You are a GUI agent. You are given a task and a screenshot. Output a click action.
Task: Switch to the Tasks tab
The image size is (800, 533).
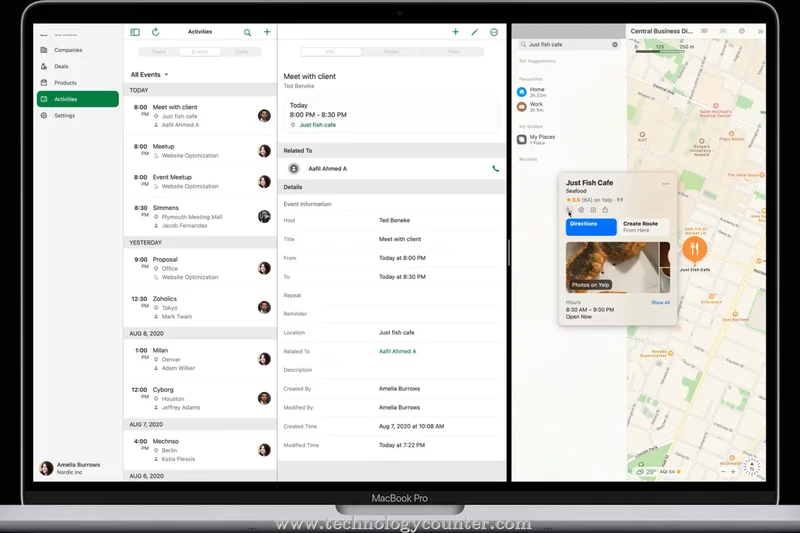tap(159, 52)
